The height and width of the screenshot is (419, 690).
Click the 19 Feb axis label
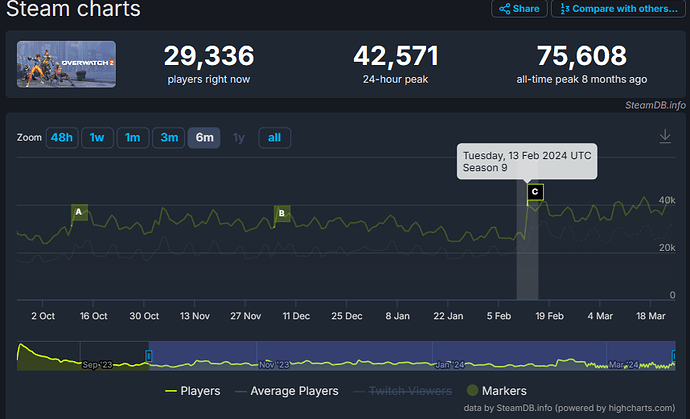(x=549, y=316)
